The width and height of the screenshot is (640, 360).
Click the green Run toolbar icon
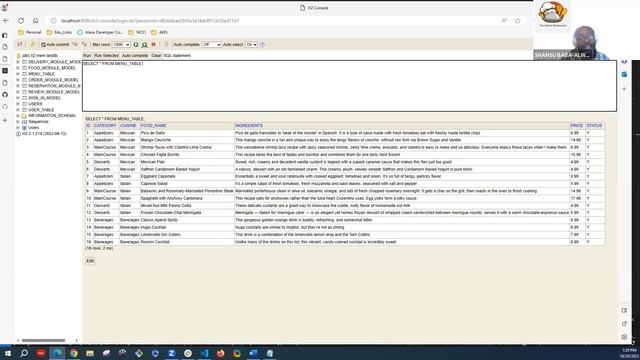pyautogui.click(x=136, y=44)
